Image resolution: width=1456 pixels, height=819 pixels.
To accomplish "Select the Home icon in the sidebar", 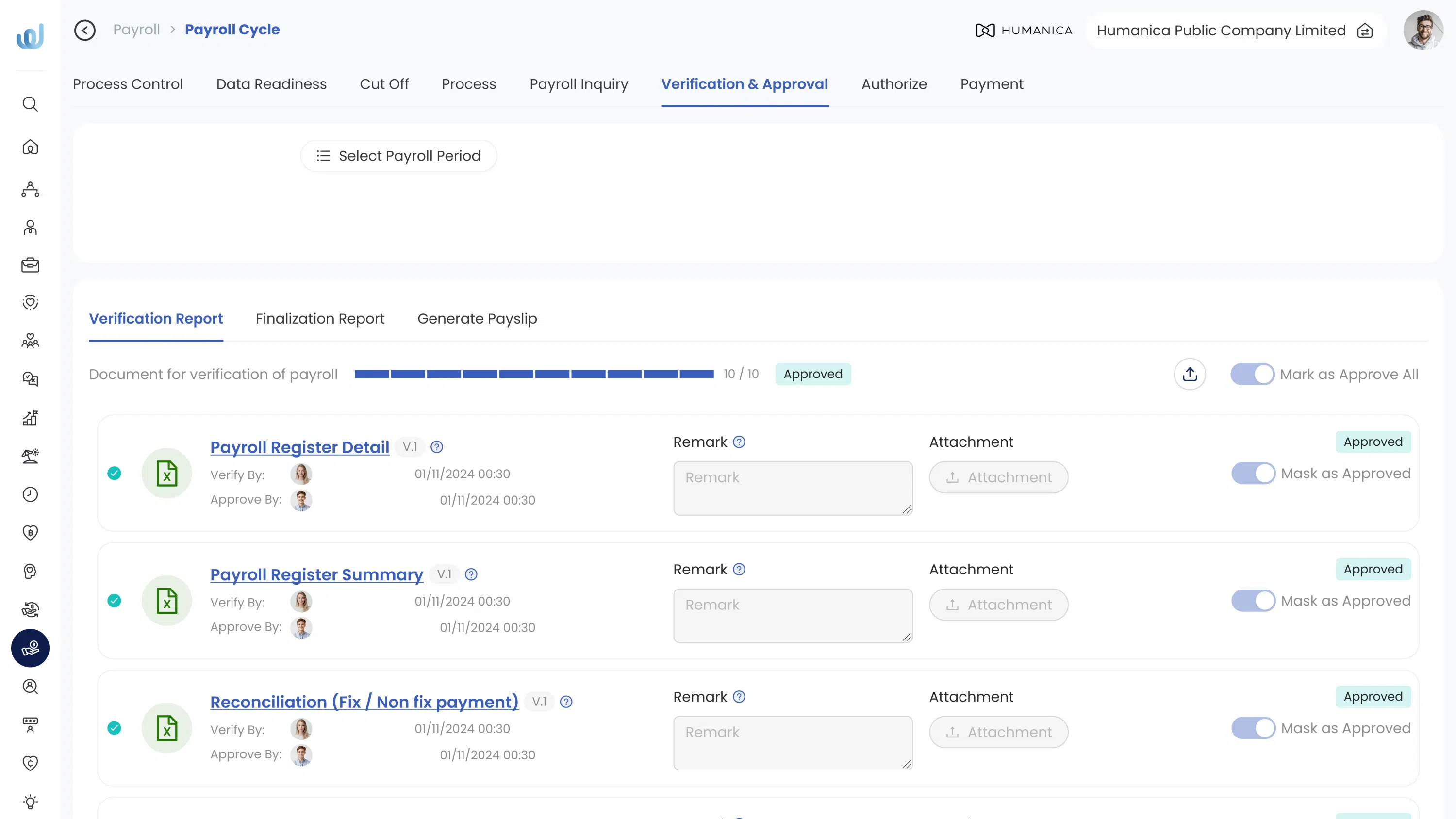I will click(30, 147).
